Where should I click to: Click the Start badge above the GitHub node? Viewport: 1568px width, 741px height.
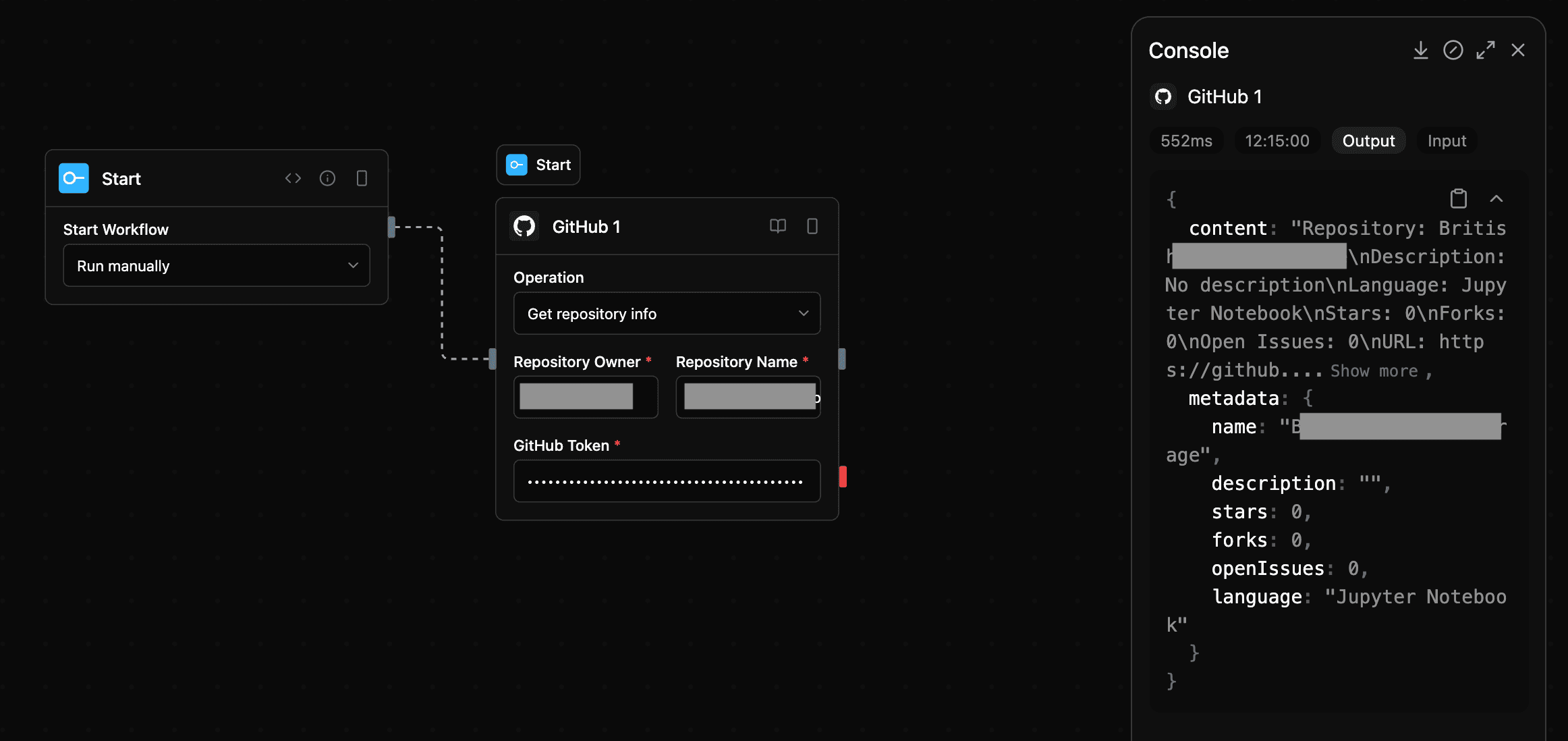[538, 164]
